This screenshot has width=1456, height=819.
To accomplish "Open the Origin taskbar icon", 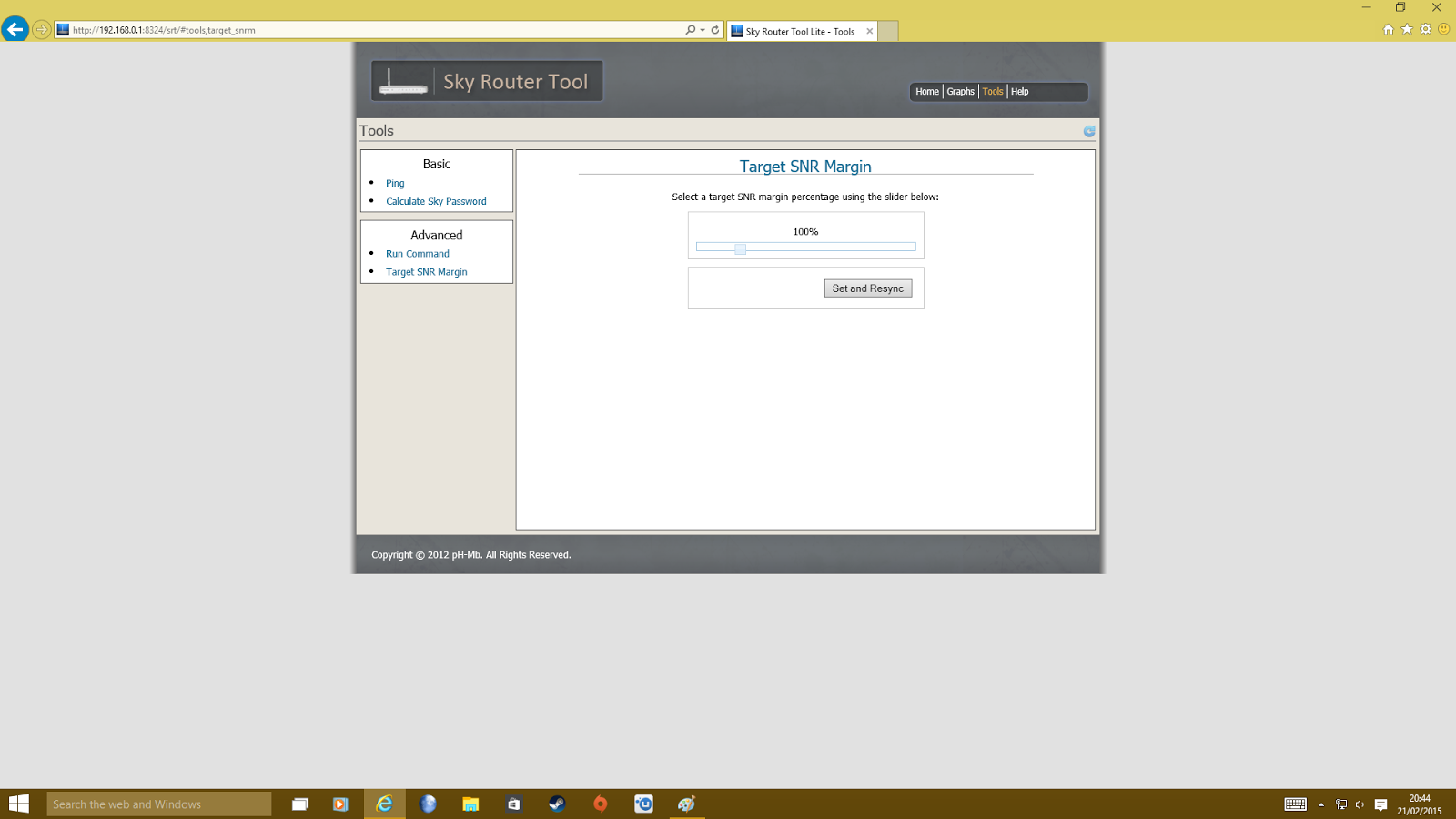I will [x=601, y=804].
